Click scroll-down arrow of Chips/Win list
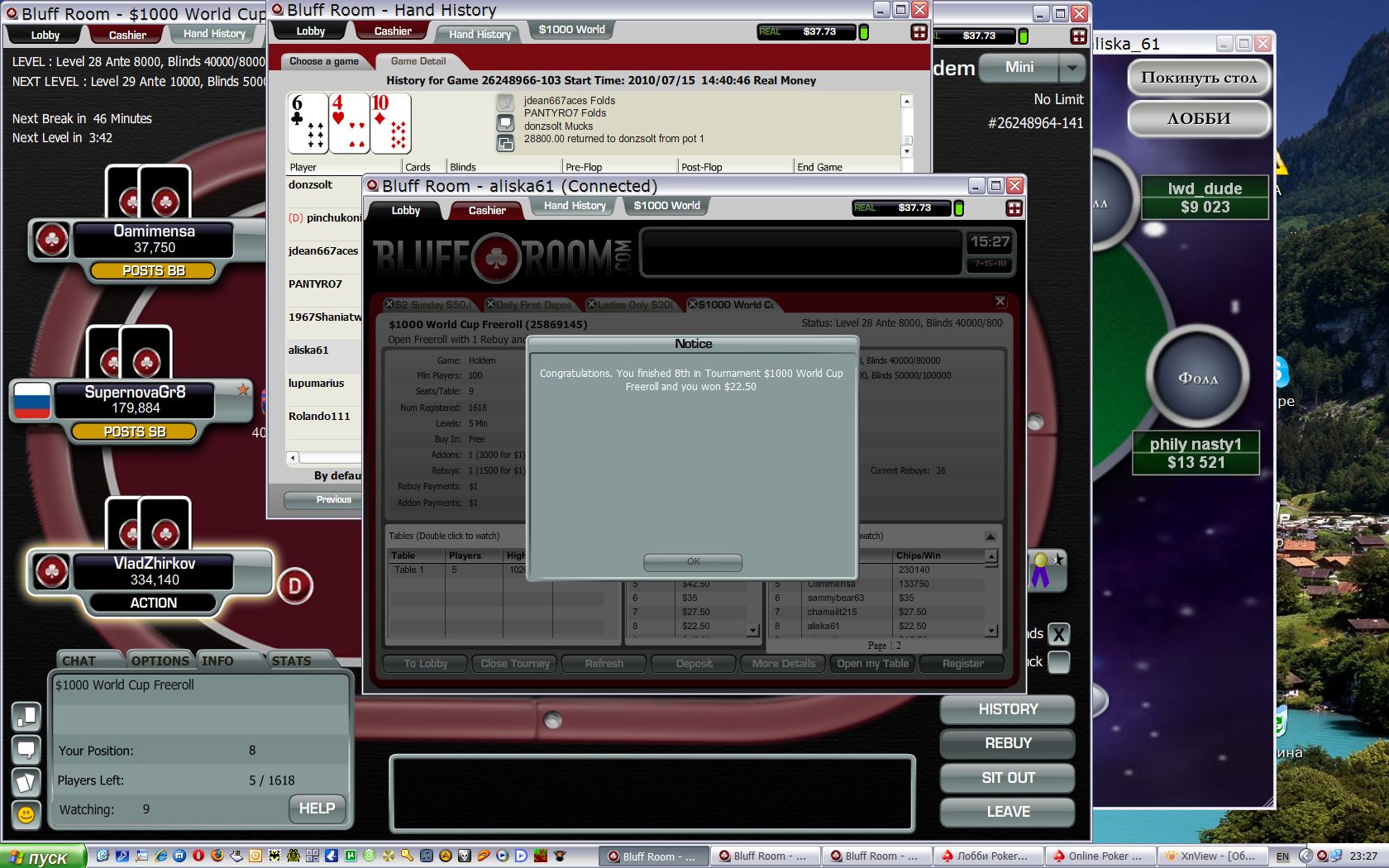This screenshot has height=868, width=1389. (x=991, y=631)
